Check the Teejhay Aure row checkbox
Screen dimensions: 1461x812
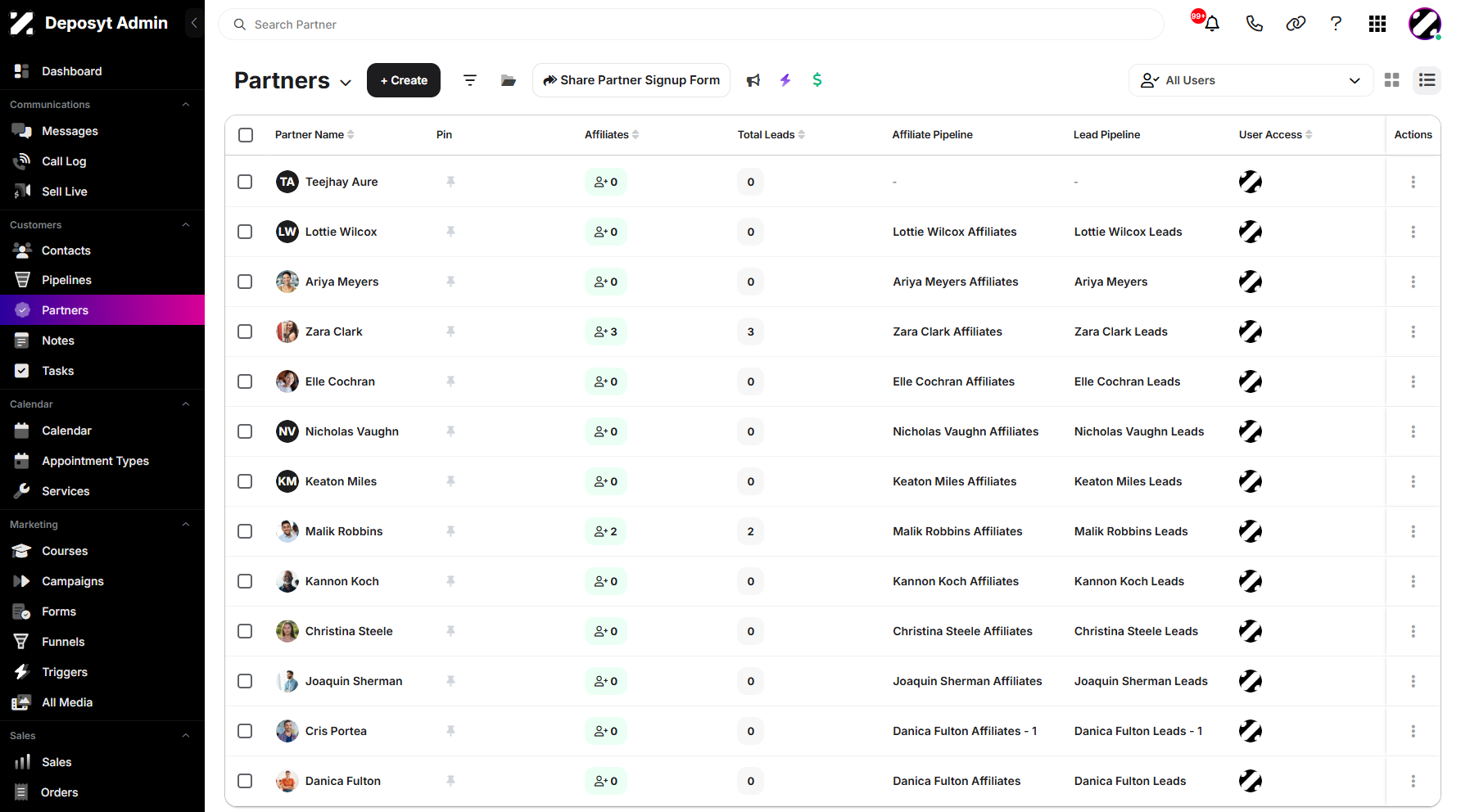245,182
